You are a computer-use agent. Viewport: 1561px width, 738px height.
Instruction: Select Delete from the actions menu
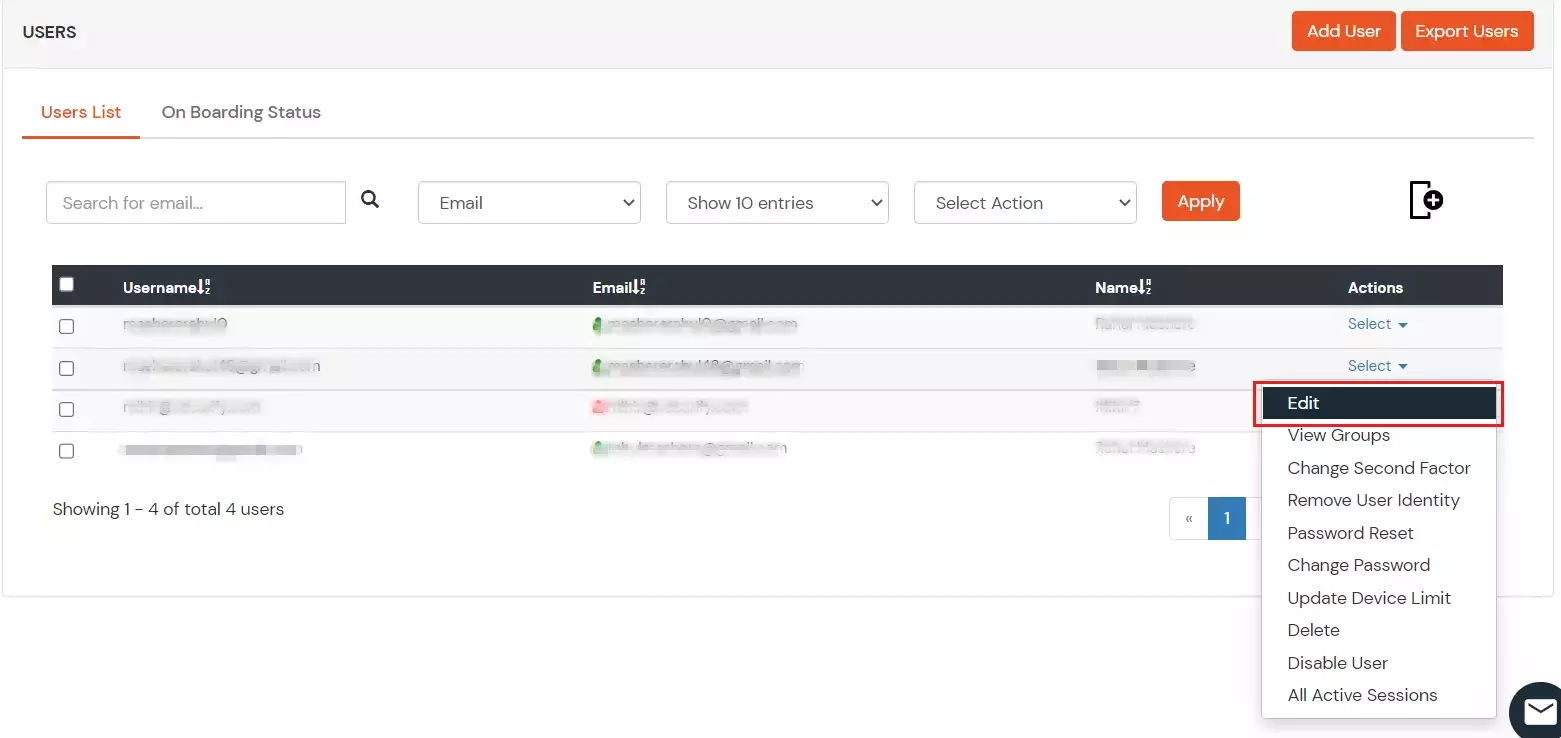coord(1313,630)
